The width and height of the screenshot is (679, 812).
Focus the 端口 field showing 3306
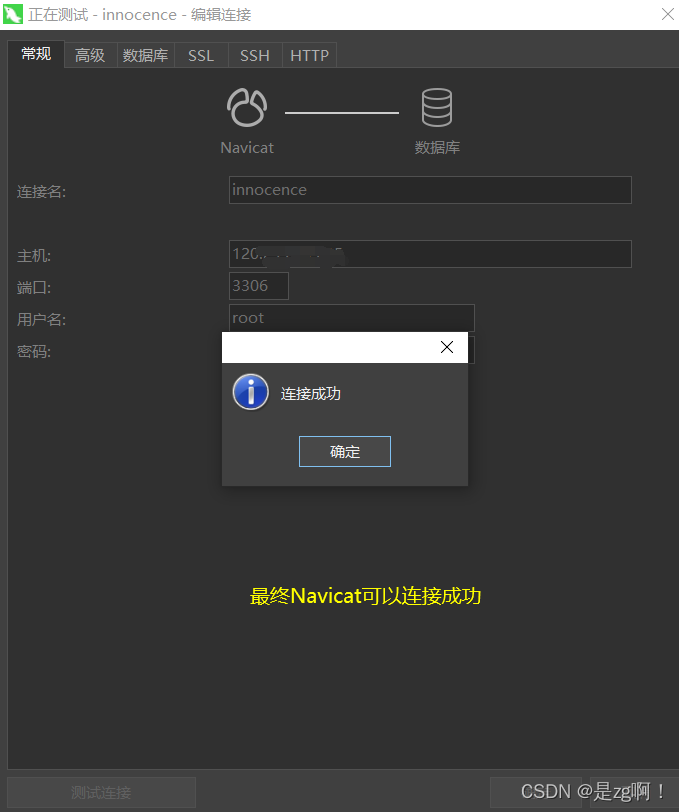[x=259, y=286]
